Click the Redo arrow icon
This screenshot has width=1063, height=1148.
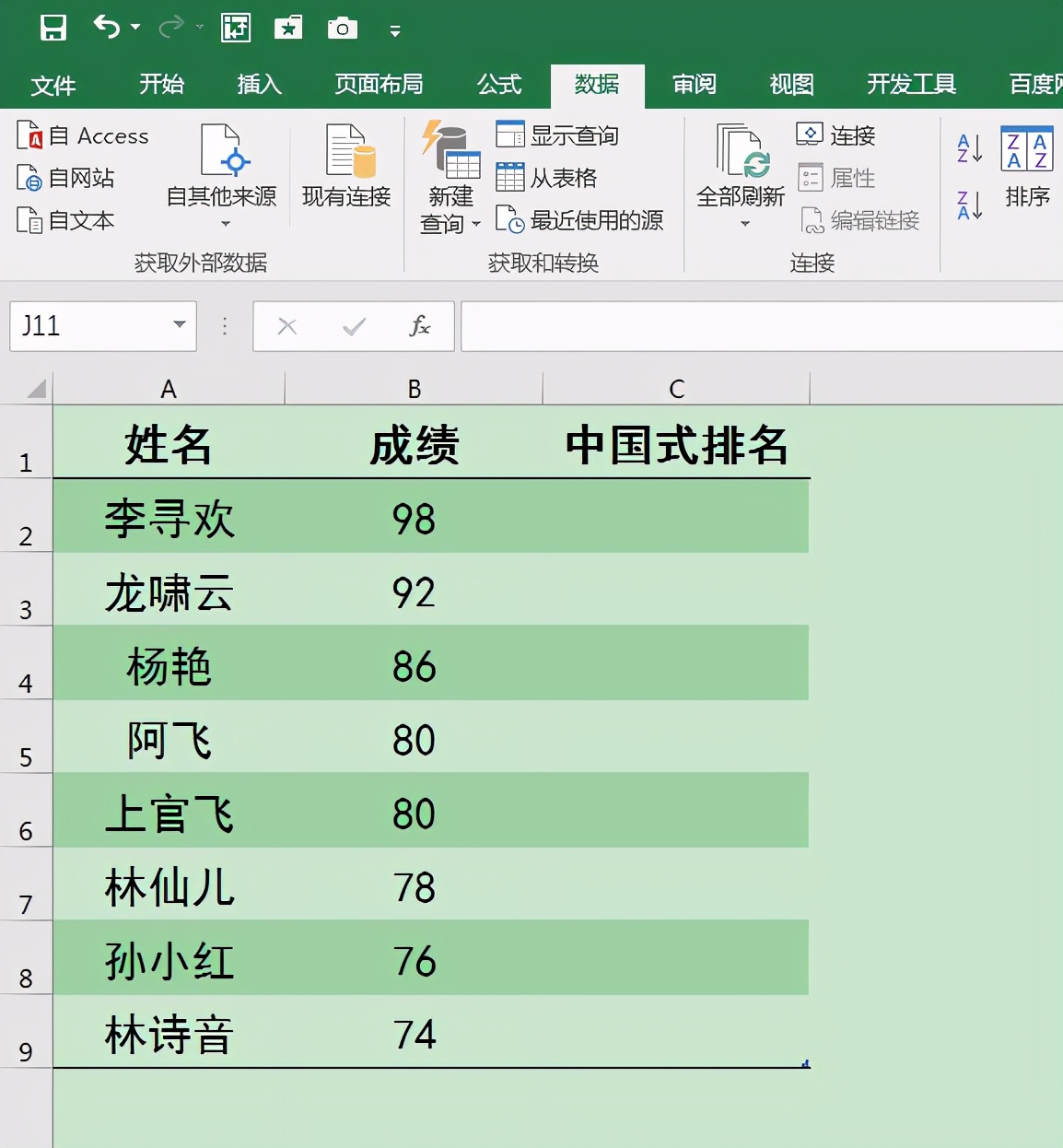(x=170, y=28)
